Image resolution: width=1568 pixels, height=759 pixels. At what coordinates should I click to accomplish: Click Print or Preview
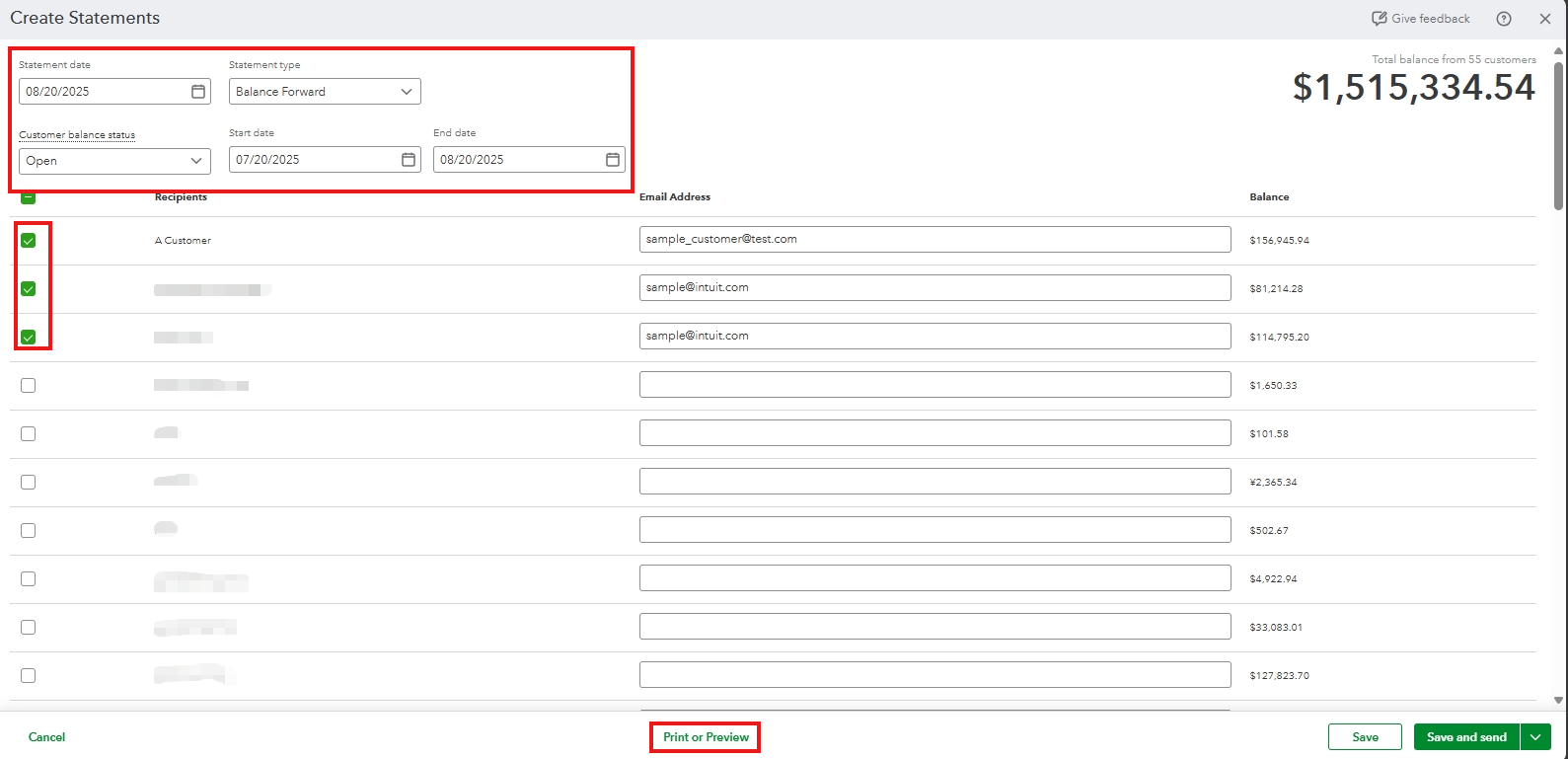(x=706, y=737)
